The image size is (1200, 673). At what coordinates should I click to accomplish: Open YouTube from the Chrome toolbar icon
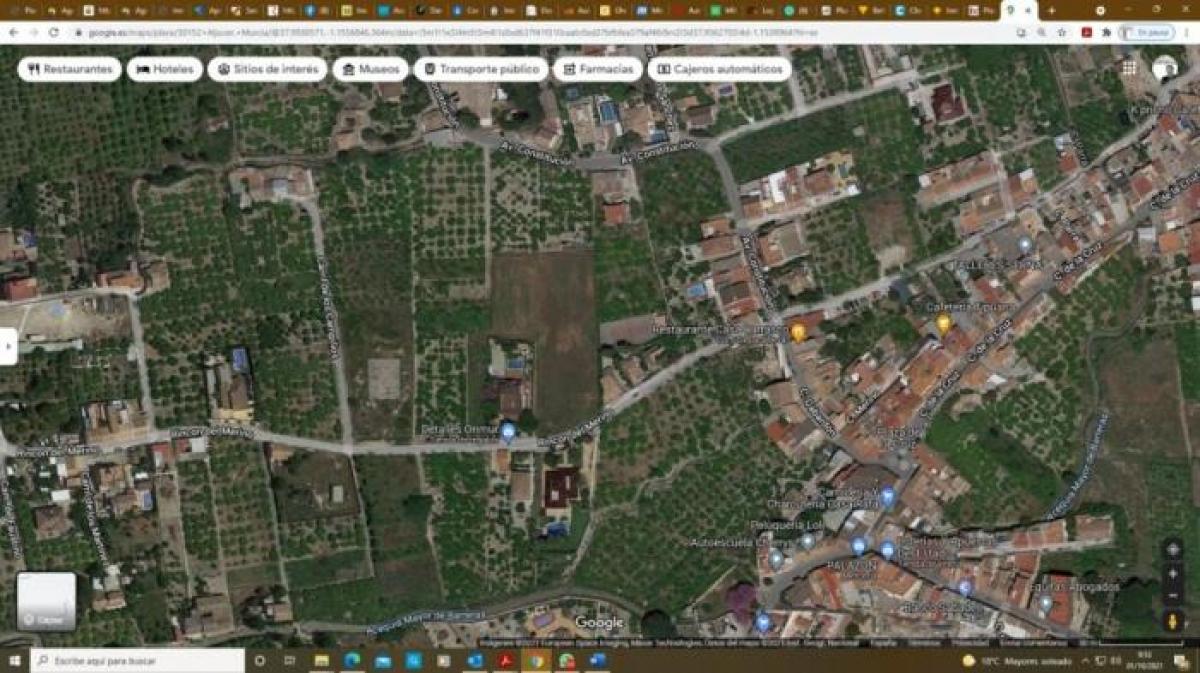click(x=1086, y=31)
